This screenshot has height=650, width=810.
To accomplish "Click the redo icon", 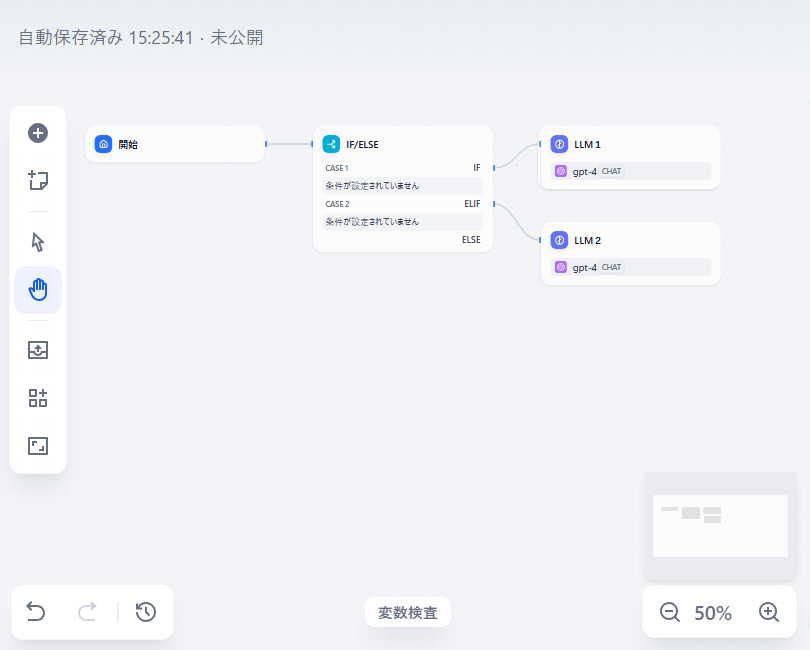I will (87, 612).
